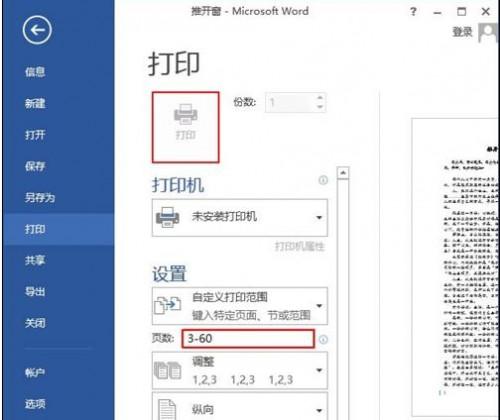This screenshot has height=420, width=500.
Task: Click the help question mark icon
Action: (x=413, y=12)
